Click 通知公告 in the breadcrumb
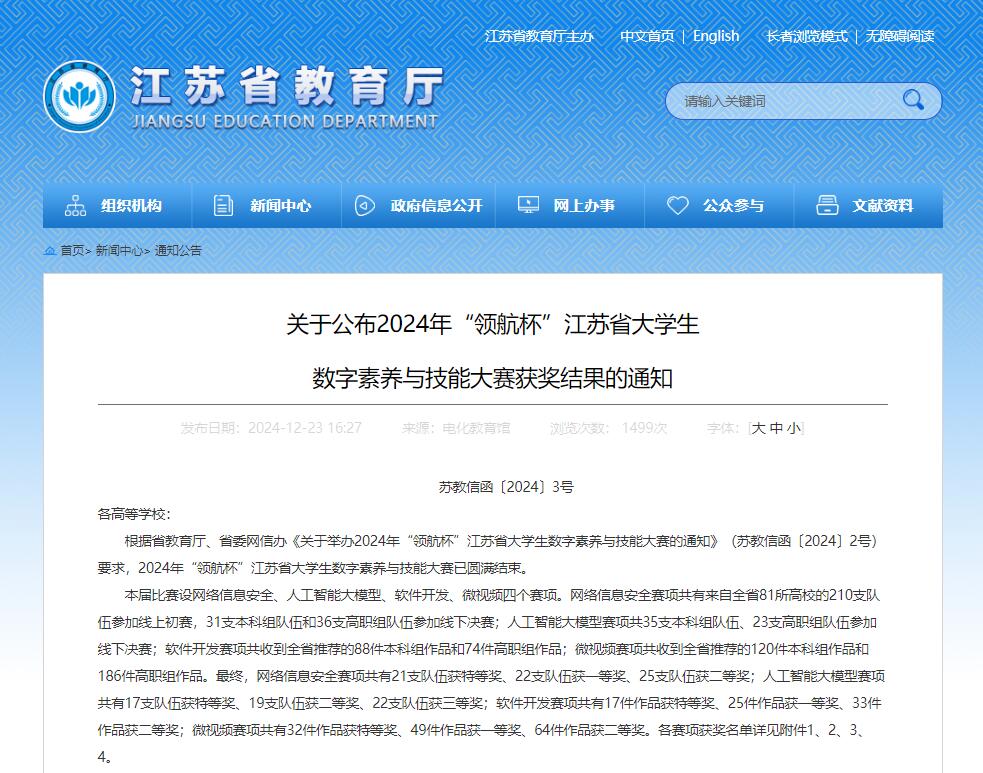Image resolution: width=983 pixels, height=773 pixels. (178, 251)
